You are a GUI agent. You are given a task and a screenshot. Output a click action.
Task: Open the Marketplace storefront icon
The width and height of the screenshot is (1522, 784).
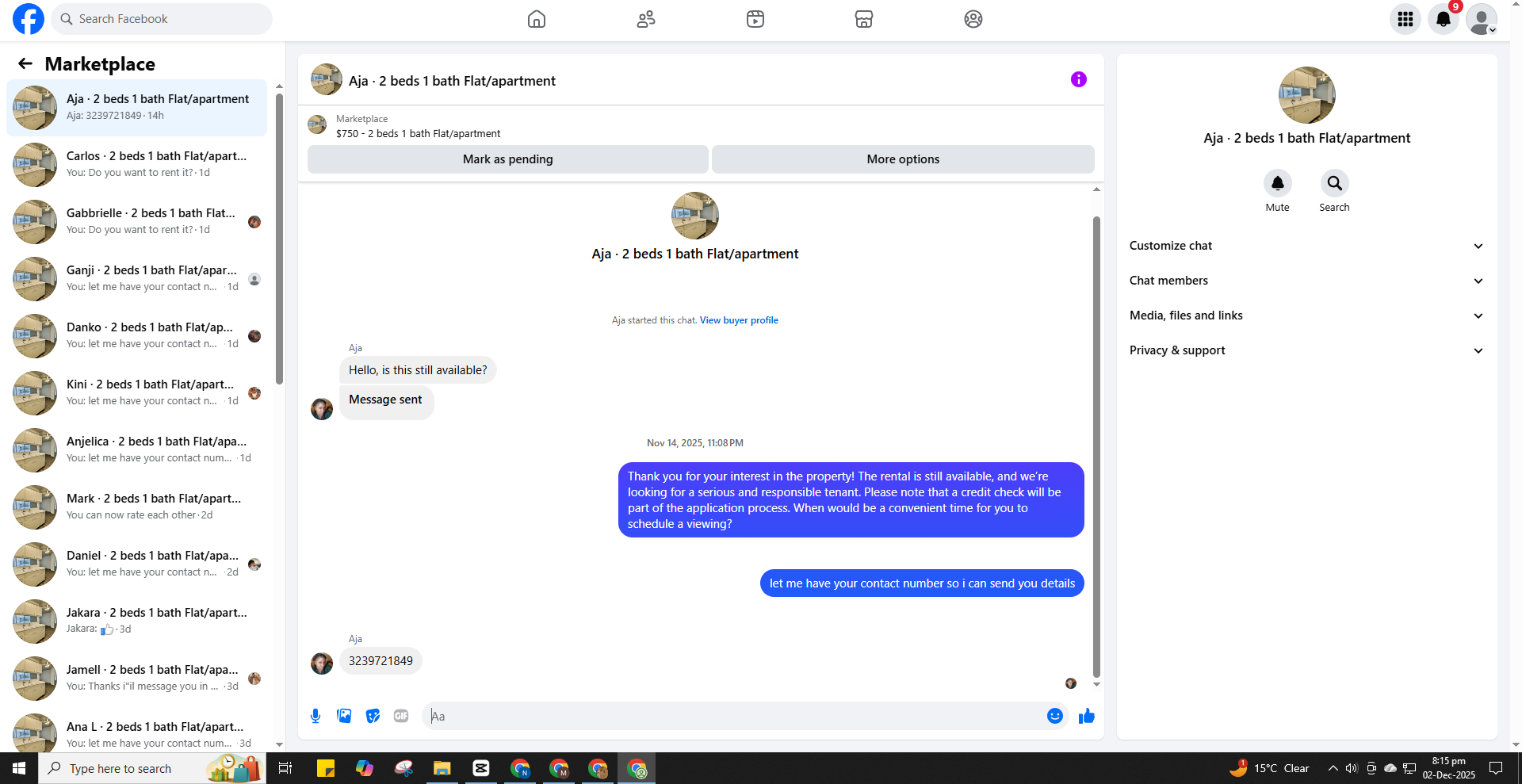pyautogui.click(x=864, y=19)
